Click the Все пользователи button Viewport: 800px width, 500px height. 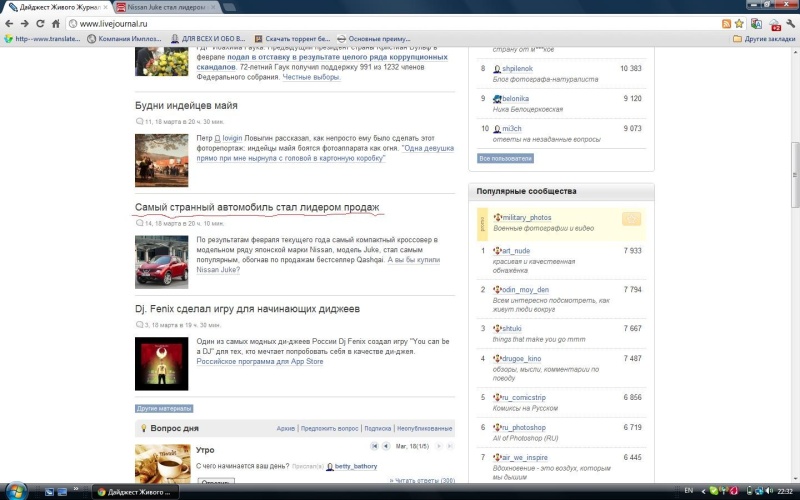[505, 159]
